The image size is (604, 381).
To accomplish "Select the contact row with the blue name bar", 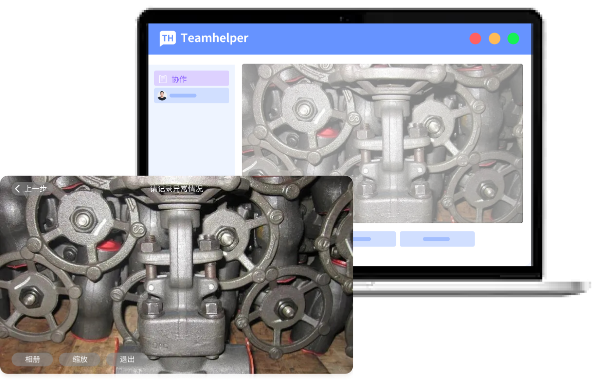I will coord(191,96).
